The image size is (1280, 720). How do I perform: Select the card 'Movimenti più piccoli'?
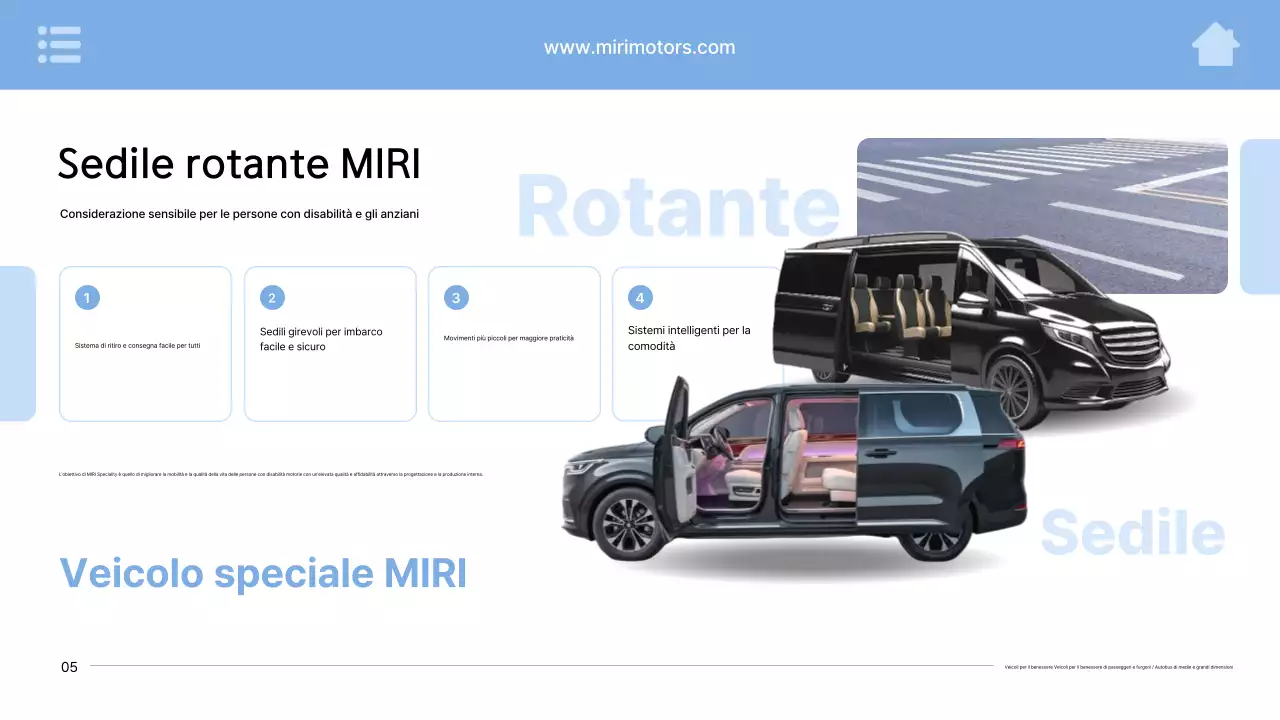point(514,343)
